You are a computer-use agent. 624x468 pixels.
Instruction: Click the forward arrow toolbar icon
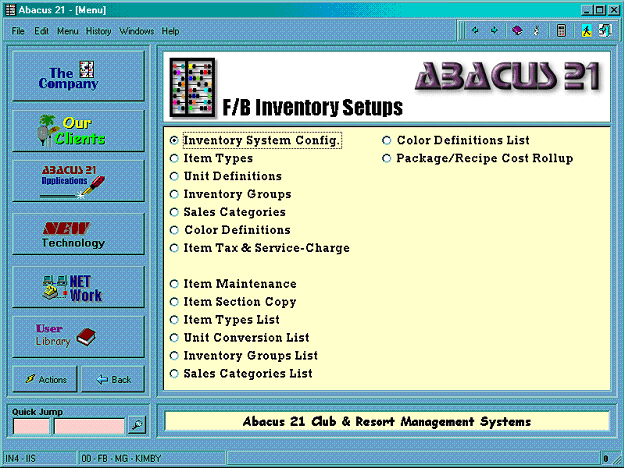click(494, 30)
